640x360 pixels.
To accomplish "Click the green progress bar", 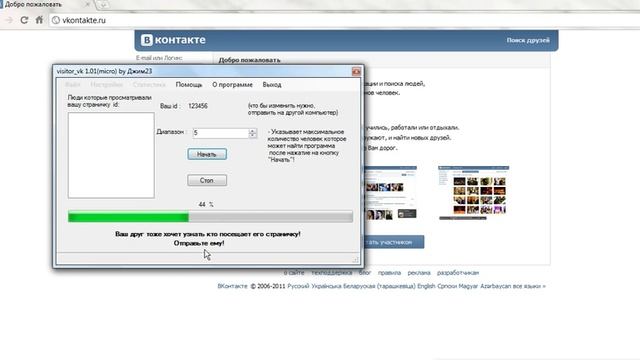I will point(210,217).
